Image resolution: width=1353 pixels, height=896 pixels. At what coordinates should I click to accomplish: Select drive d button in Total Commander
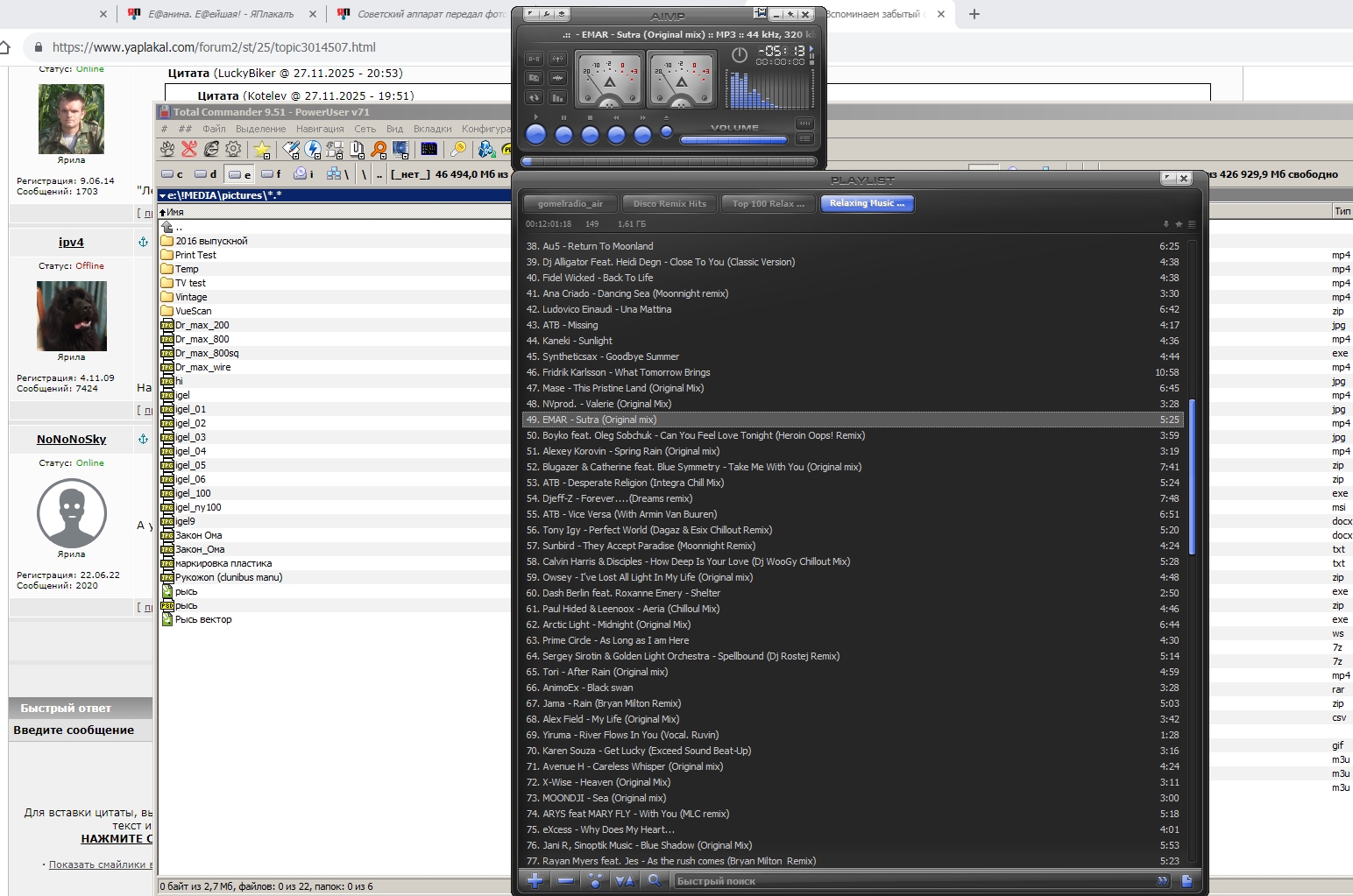pos(206,174)
